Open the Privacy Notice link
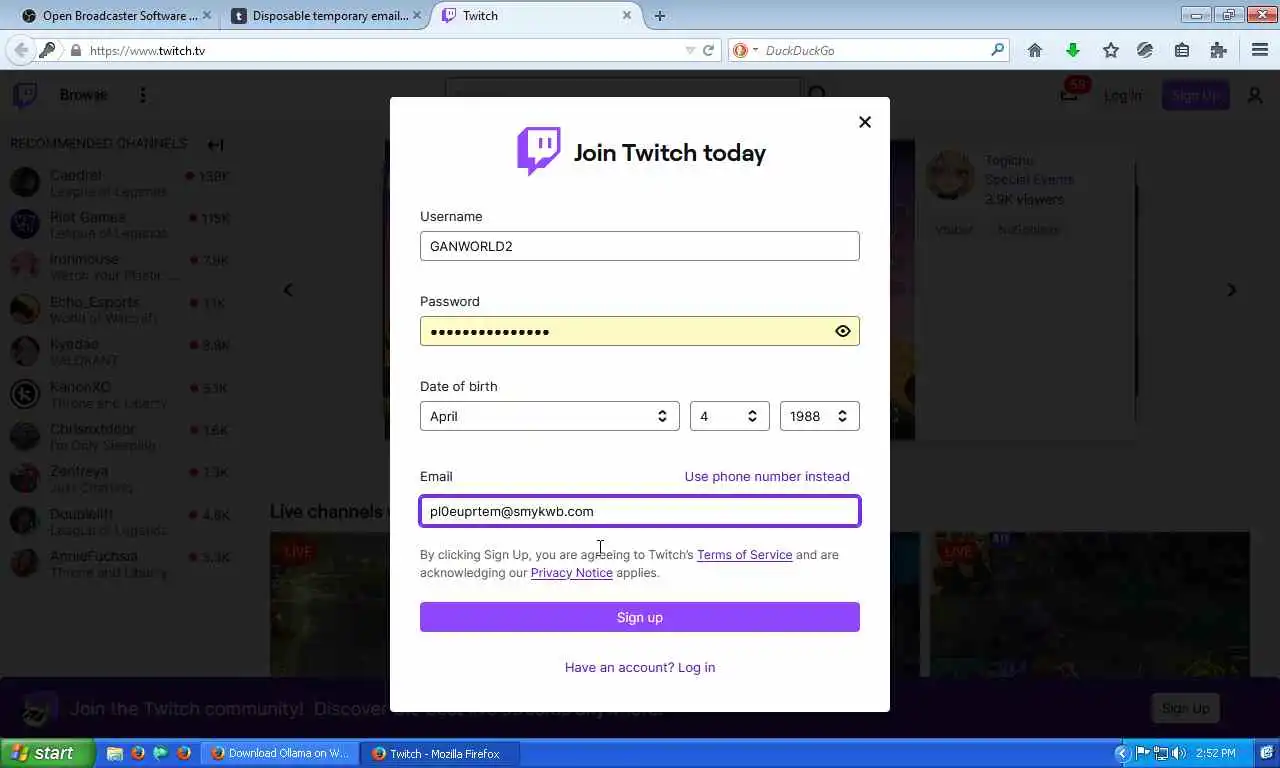The height and width of the screenshot is (768, 1280). [x=571, y=572]
